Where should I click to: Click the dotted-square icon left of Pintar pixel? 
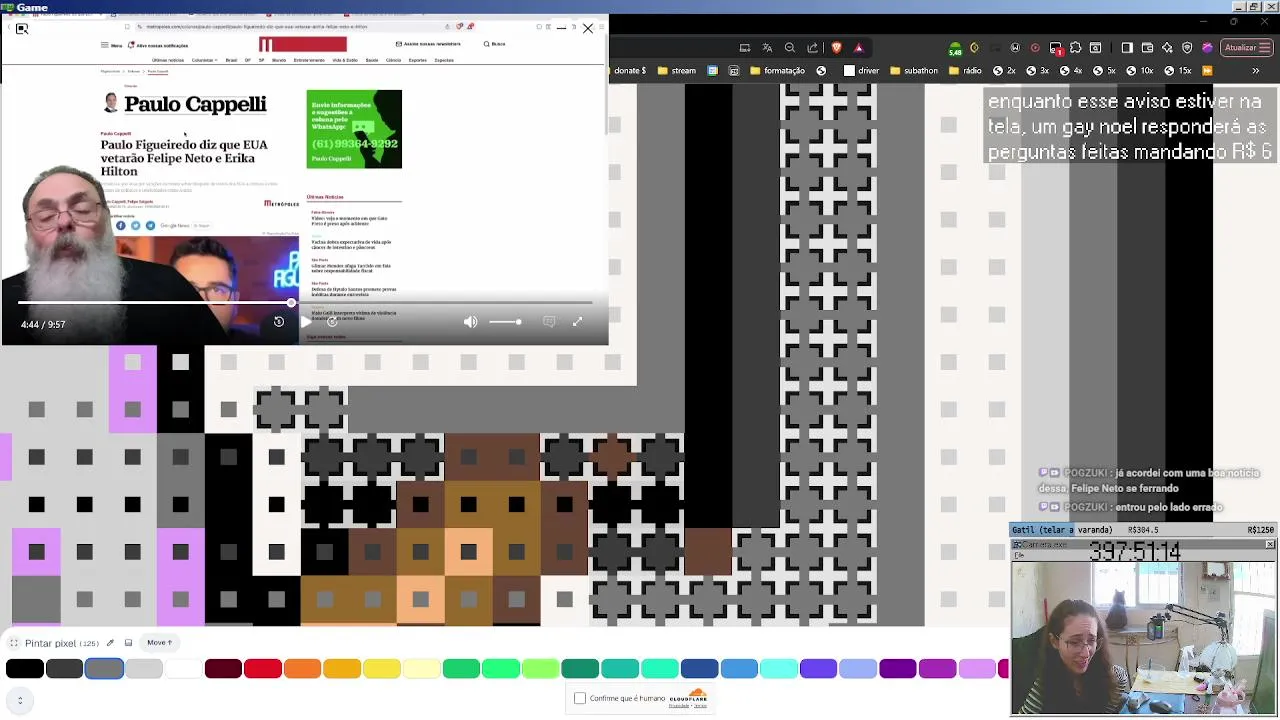pyautogui.click(x=14, y=643)
